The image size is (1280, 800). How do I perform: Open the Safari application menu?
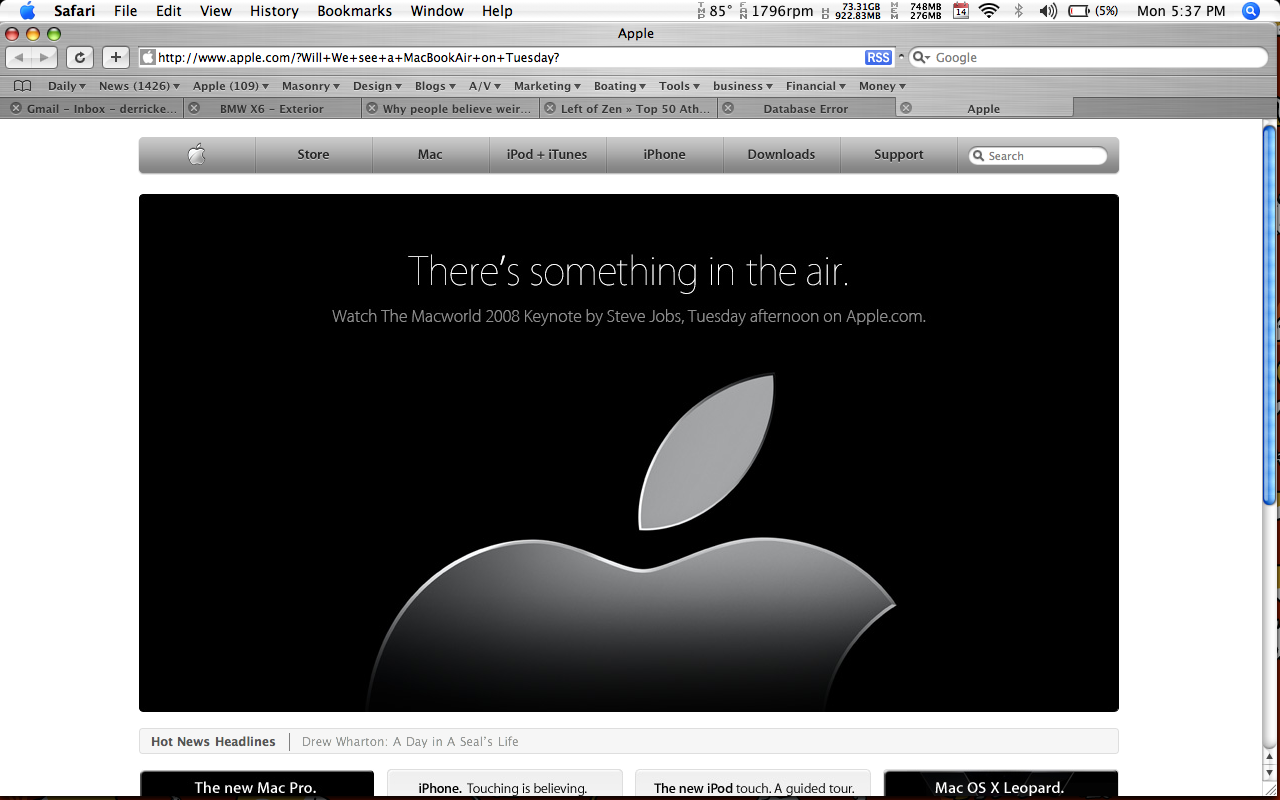click(74, 11)
